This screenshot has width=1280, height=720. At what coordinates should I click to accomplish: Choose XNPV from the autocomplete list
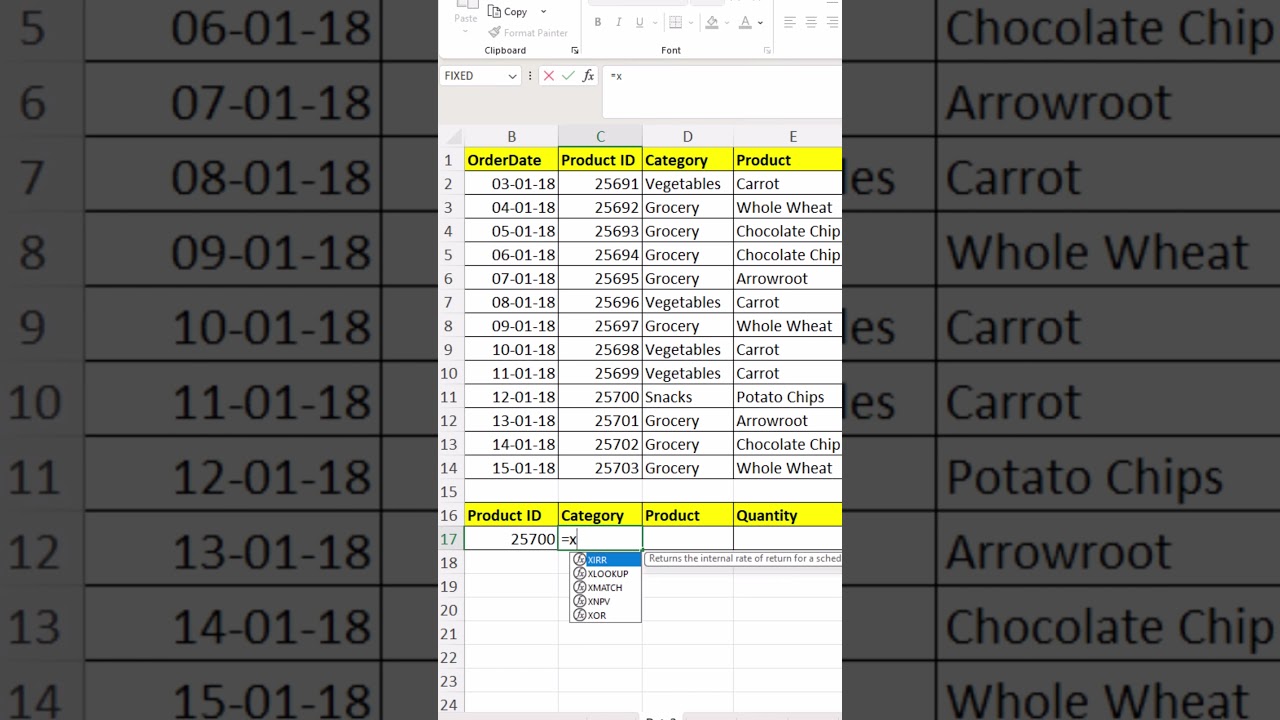coord(606,602)
